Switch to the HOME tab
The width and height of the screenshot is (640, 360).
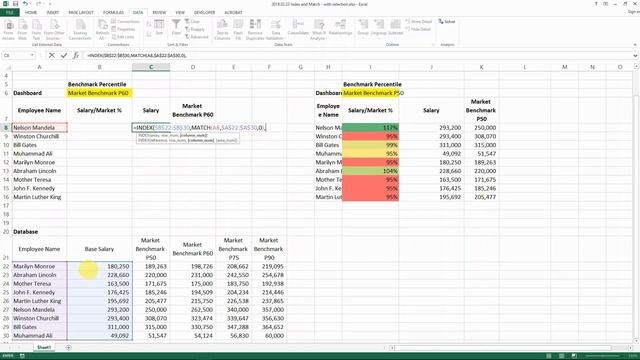pyautogui.click(x=31, y=12)
